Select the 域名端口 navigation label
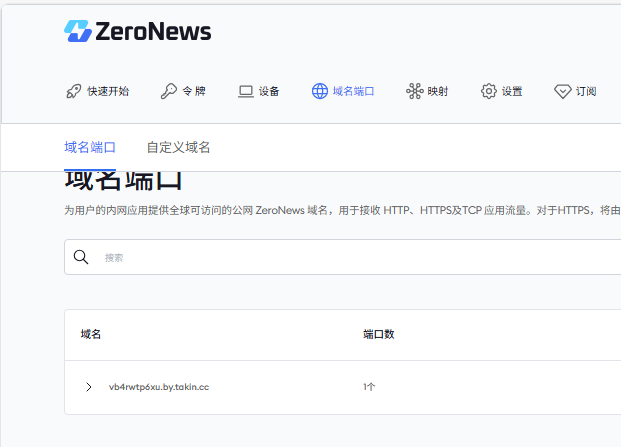The height and width of the screenshot is (447, 621). (353, 91)
